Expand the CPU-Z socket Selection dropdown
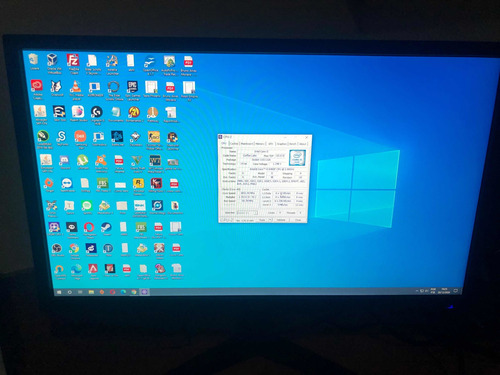Image resolution: width=500 pixels, height=375 pixels. point(247,212)
